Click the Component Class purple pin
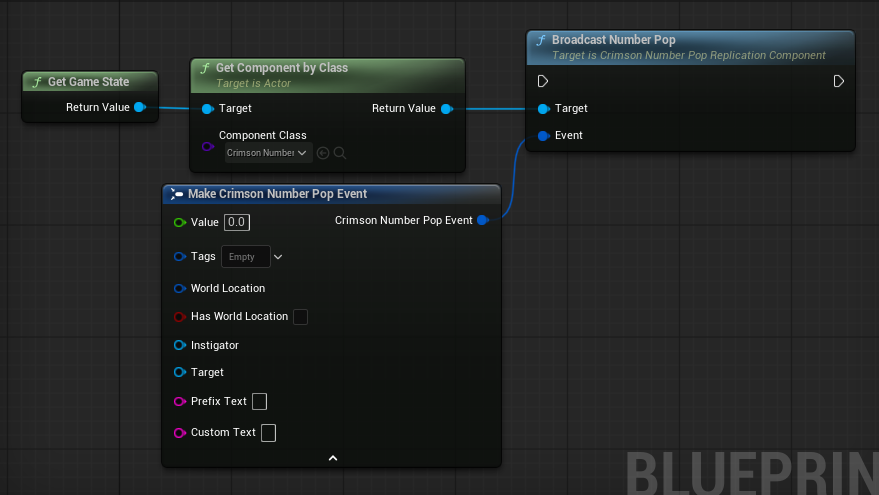 (x=207, y=147)
